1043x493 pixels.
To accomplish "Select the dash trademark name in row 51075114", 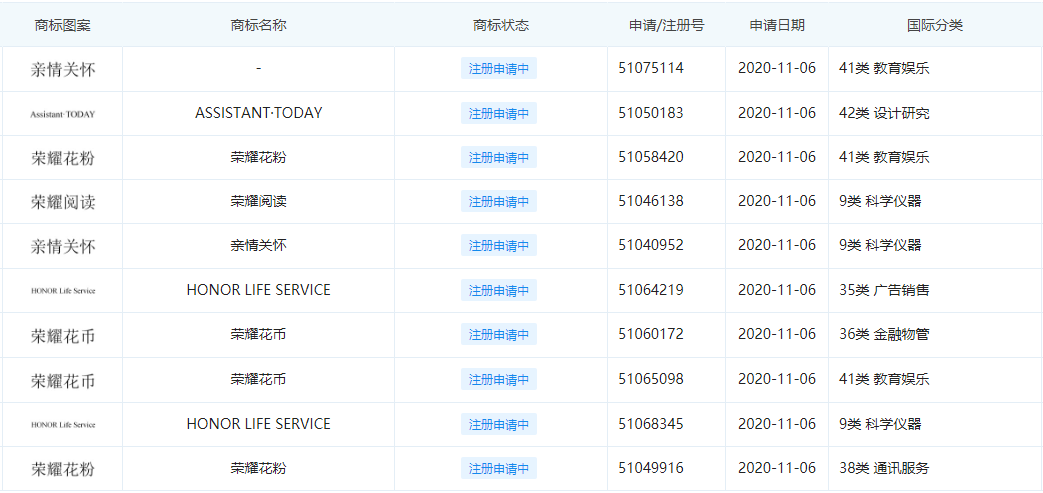I will pyautogui.click(x=258, y=68).
